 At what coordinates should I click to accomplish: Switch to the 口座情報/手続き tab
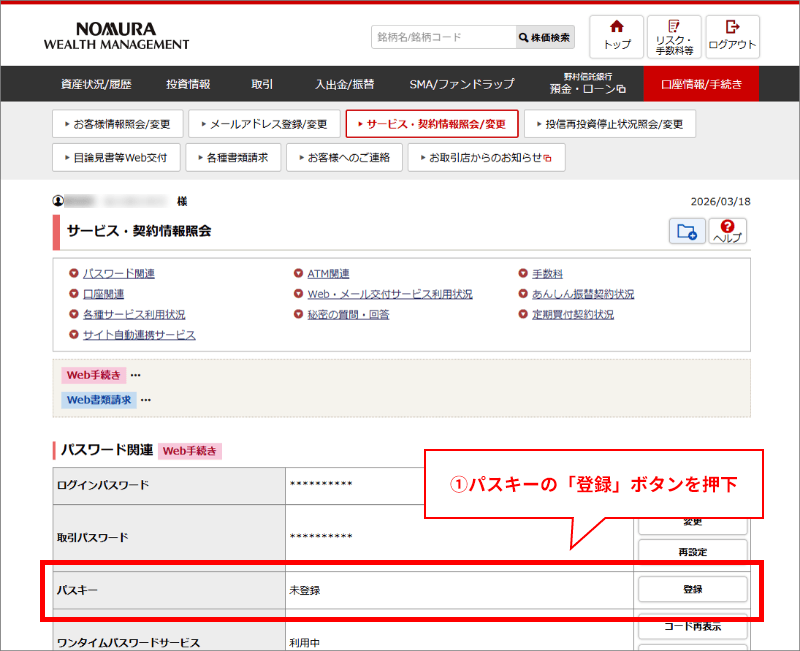tap(705, 84)
